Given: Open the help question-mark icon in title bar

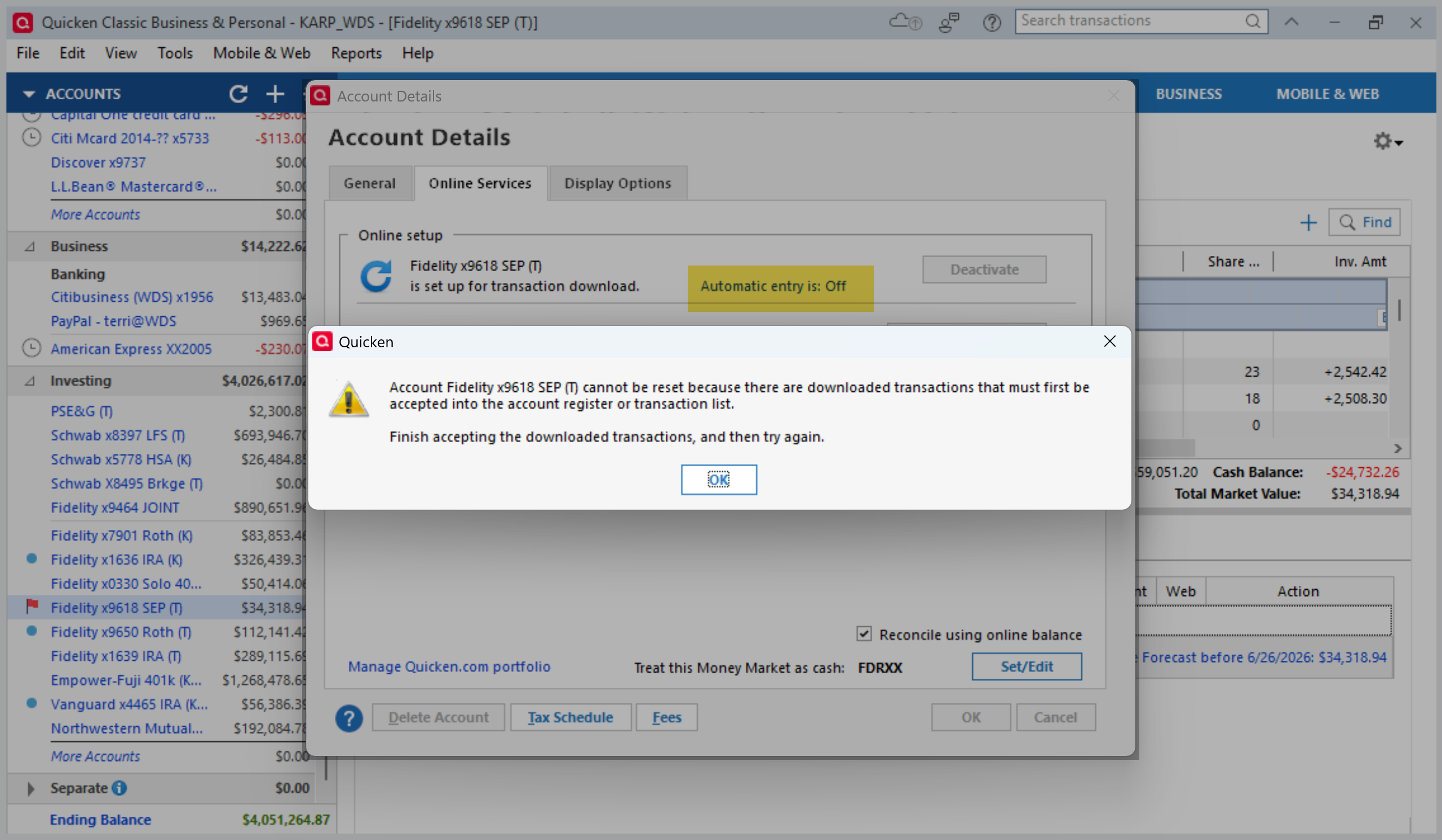Looking at the screenshot, I should click(992, 23).
